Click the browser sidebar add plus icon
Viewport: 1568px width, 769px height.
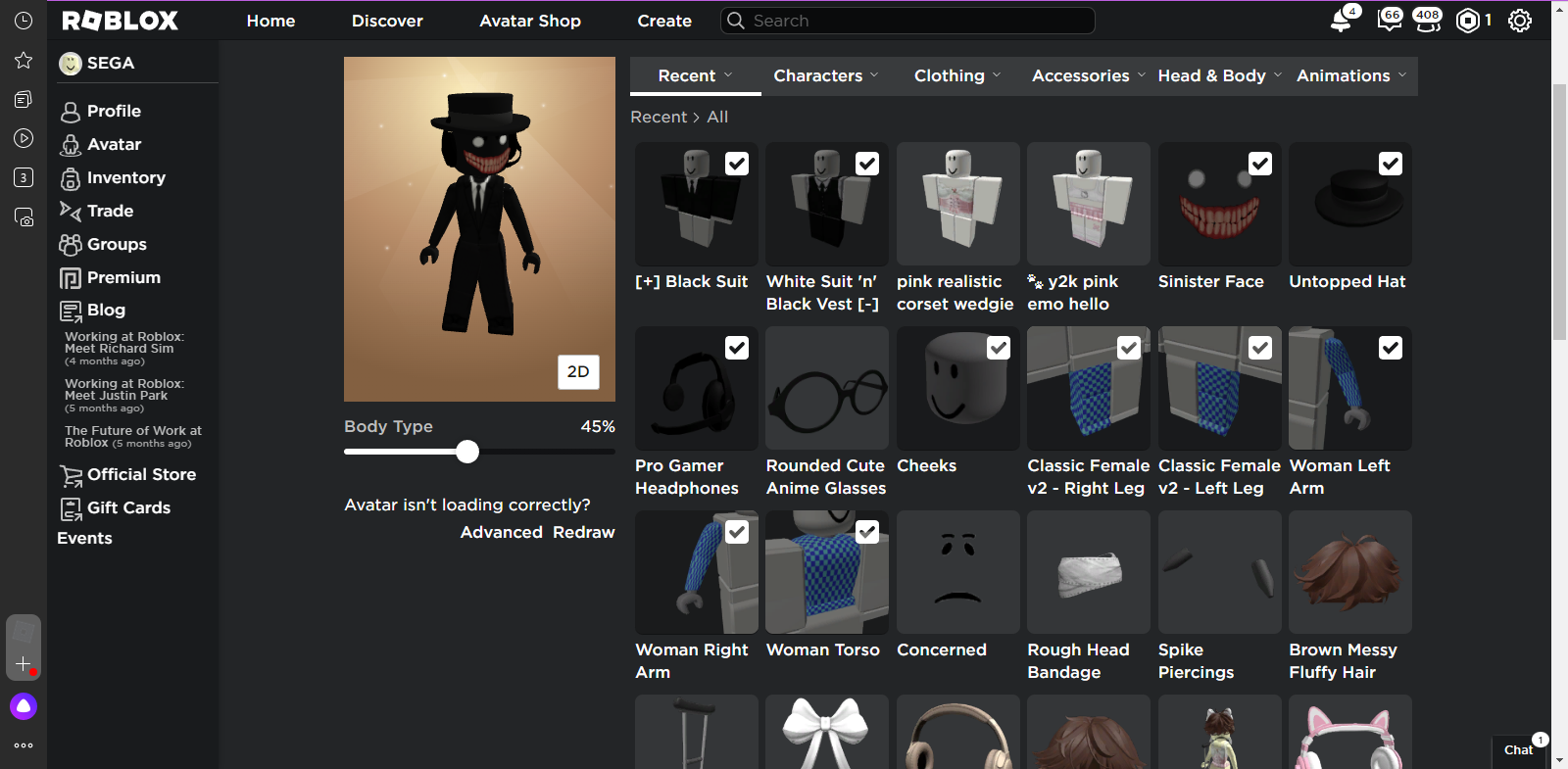[24, 663]
